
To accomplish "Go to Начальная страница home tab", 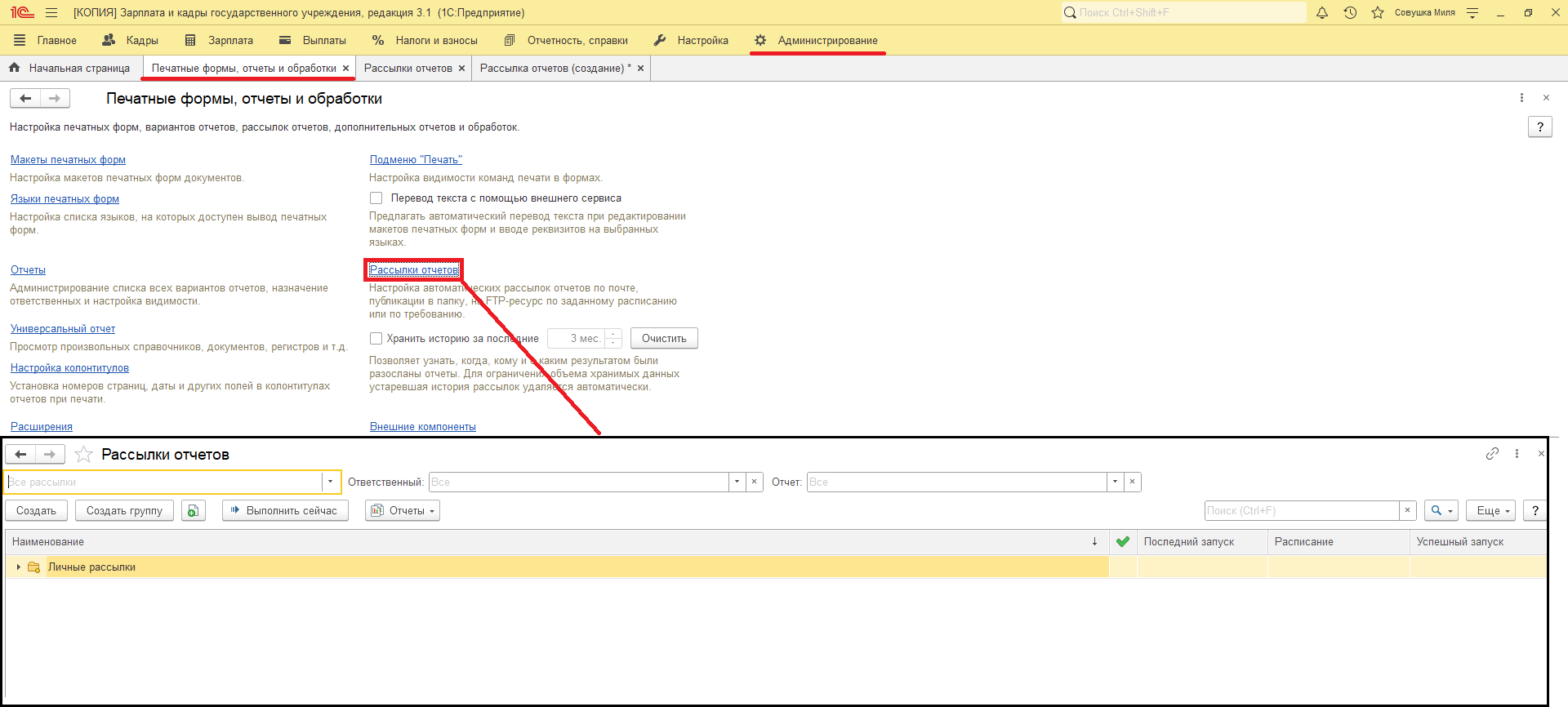I will click(70, 69).
